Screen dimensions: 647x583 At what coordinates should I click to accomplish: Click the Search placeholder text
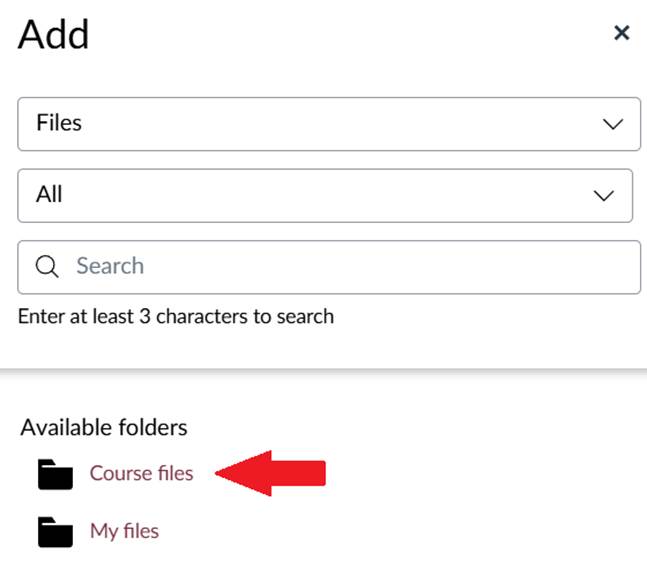point(110,266)
